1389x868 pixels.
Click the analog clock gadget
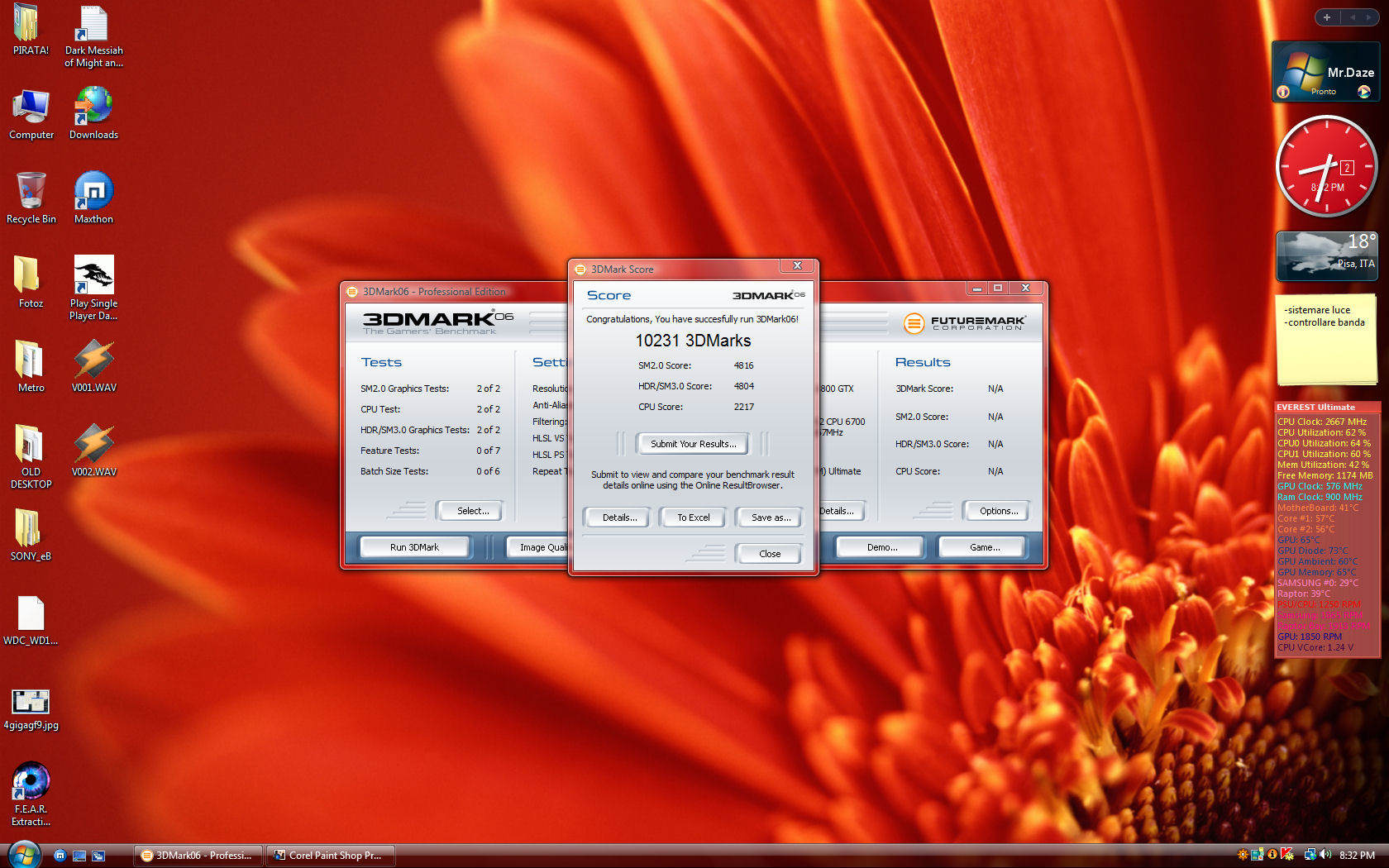coord(1326,166)
